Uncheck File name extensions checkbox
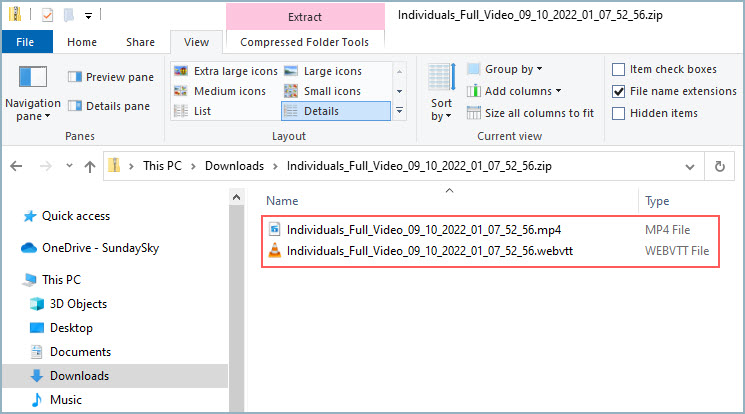Viewport: 745px width, 414px height. click(618, 91)
